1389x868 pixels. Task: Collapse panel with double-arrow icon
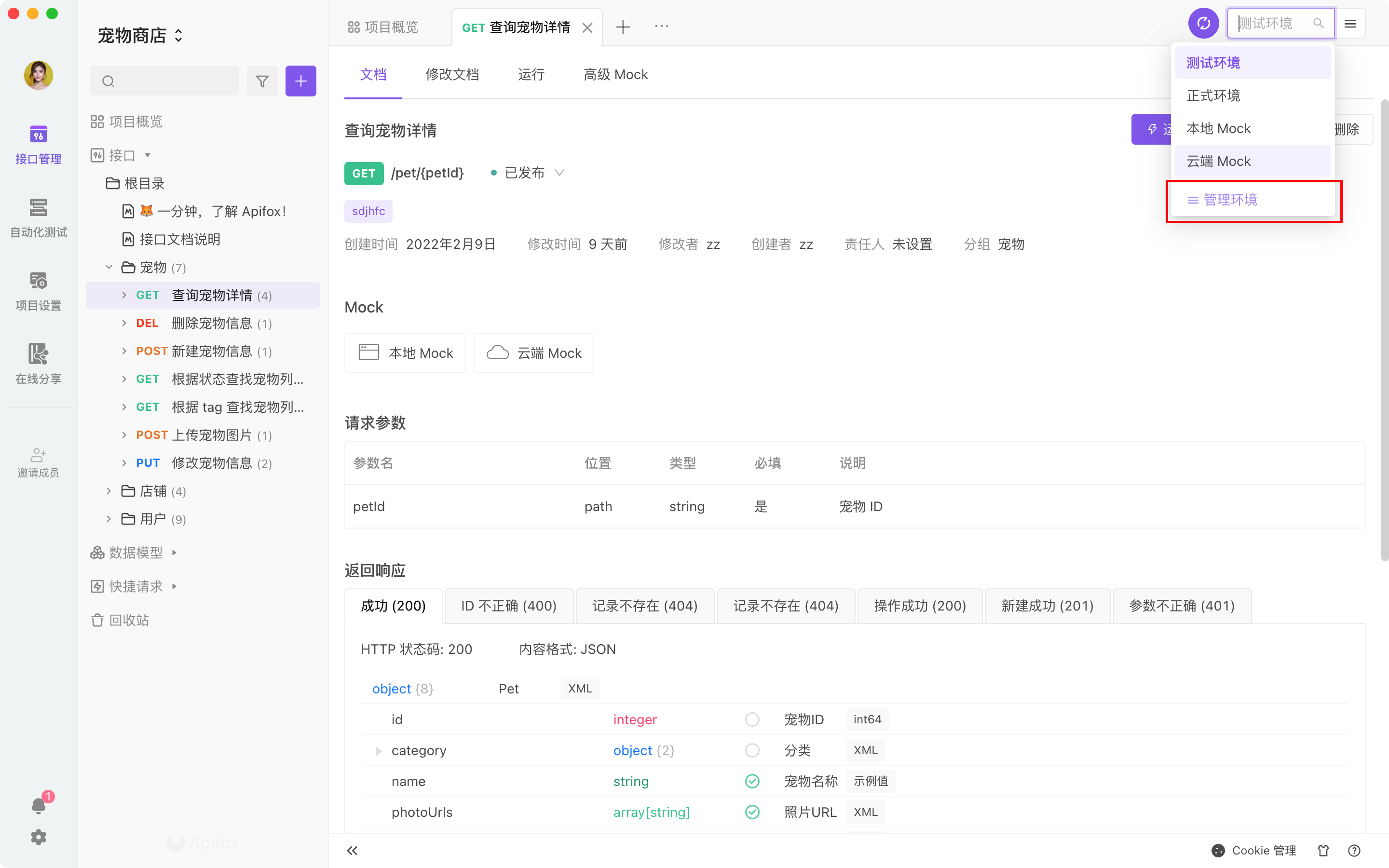point(353,850)
